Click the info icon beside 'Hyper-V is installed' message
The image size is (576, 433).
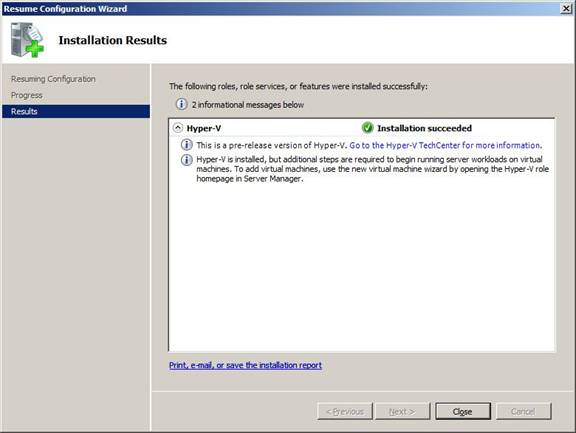(x=187, y=160)
